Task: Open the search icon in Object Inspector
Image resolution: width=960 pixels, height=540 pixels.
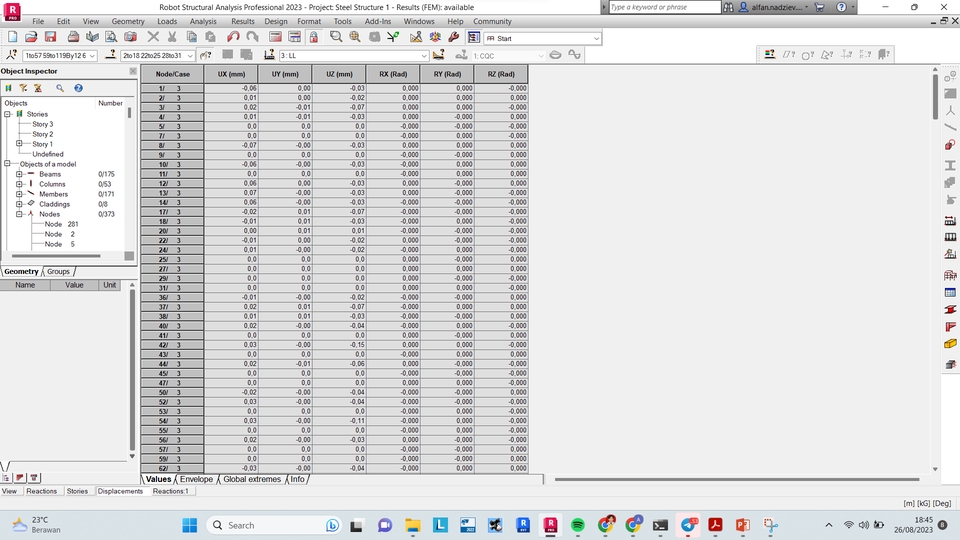Action: tap(60, 88)
